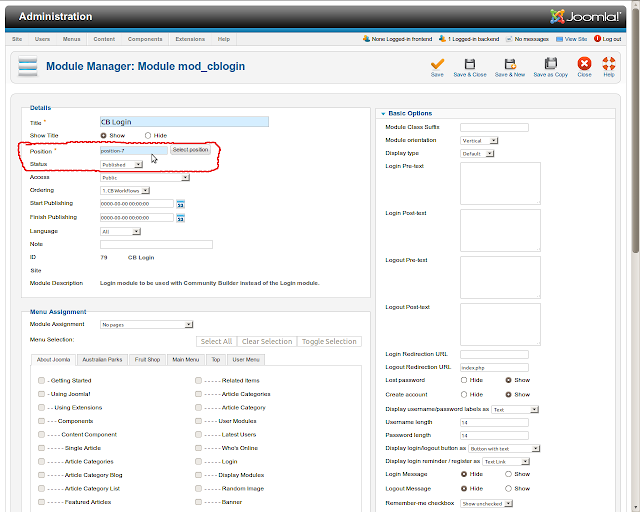The height and width of the screenshot is (512, 640).
Task: Check the Who's Online checkbox
Action: (x=198, y=448)
